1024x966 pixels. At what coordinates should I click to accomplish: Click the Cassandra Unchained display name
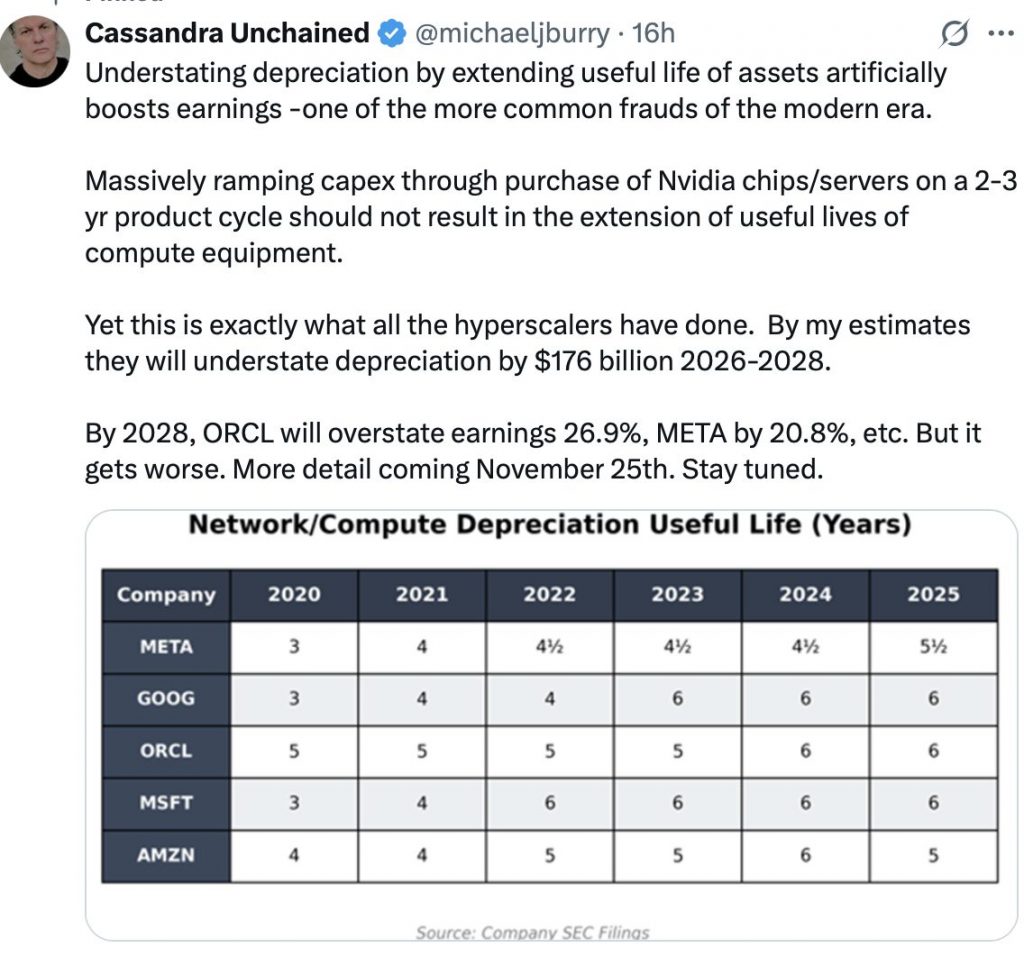click(227, 33)
